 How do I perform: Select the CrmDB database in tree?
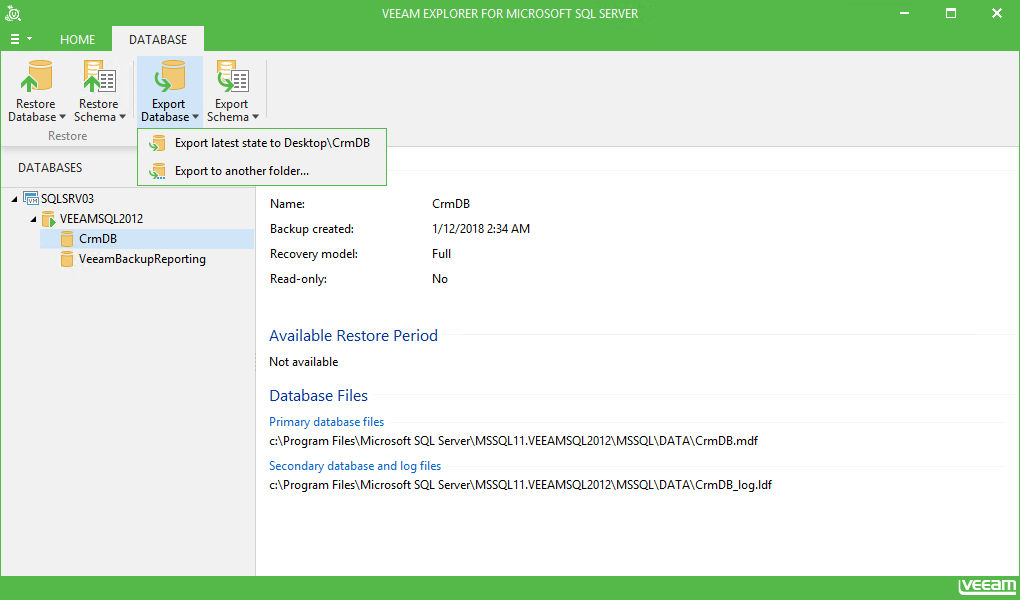[147, 239]
